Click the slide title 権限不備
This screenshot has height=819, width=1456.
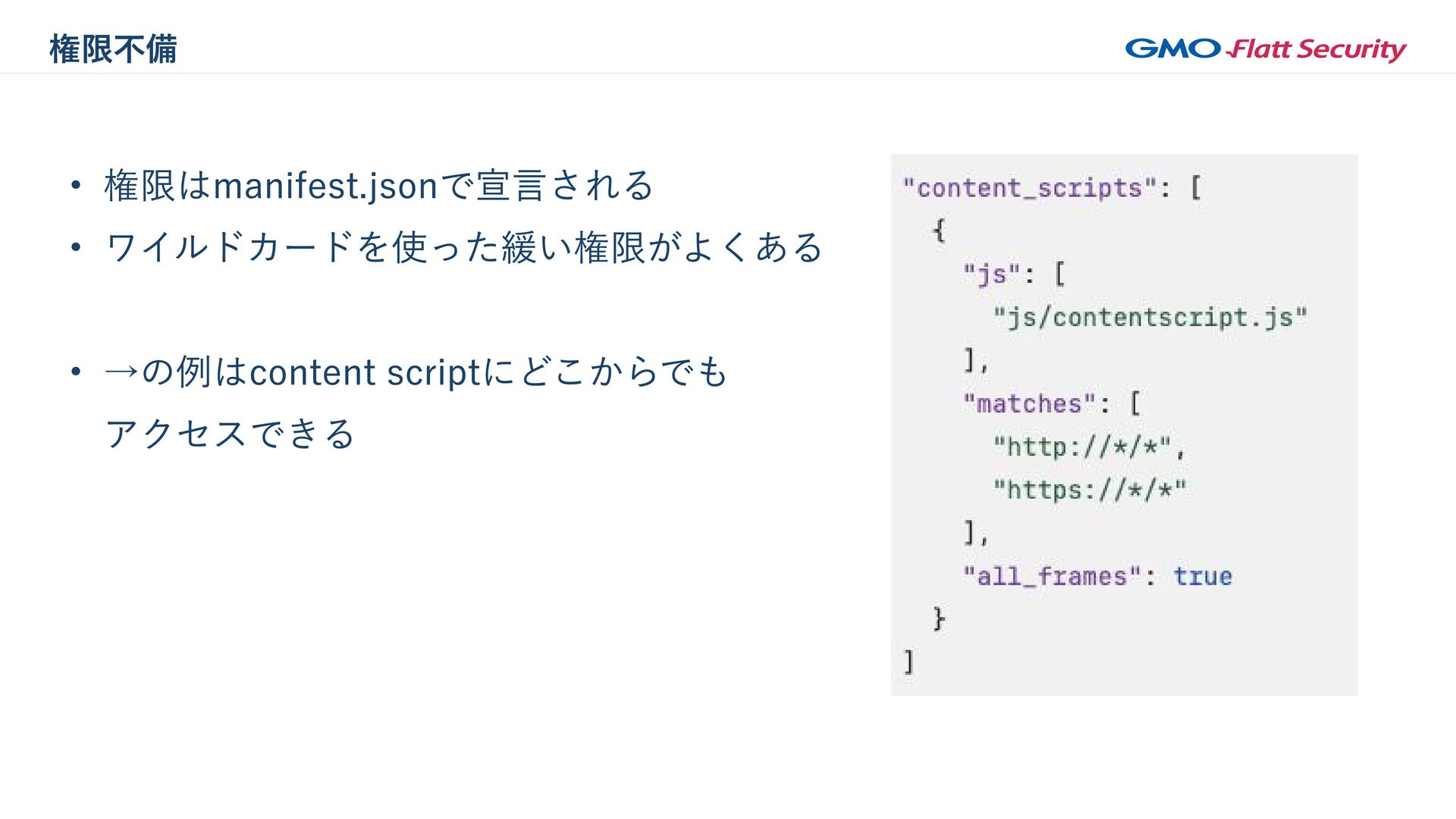click(x=113, y=49)
